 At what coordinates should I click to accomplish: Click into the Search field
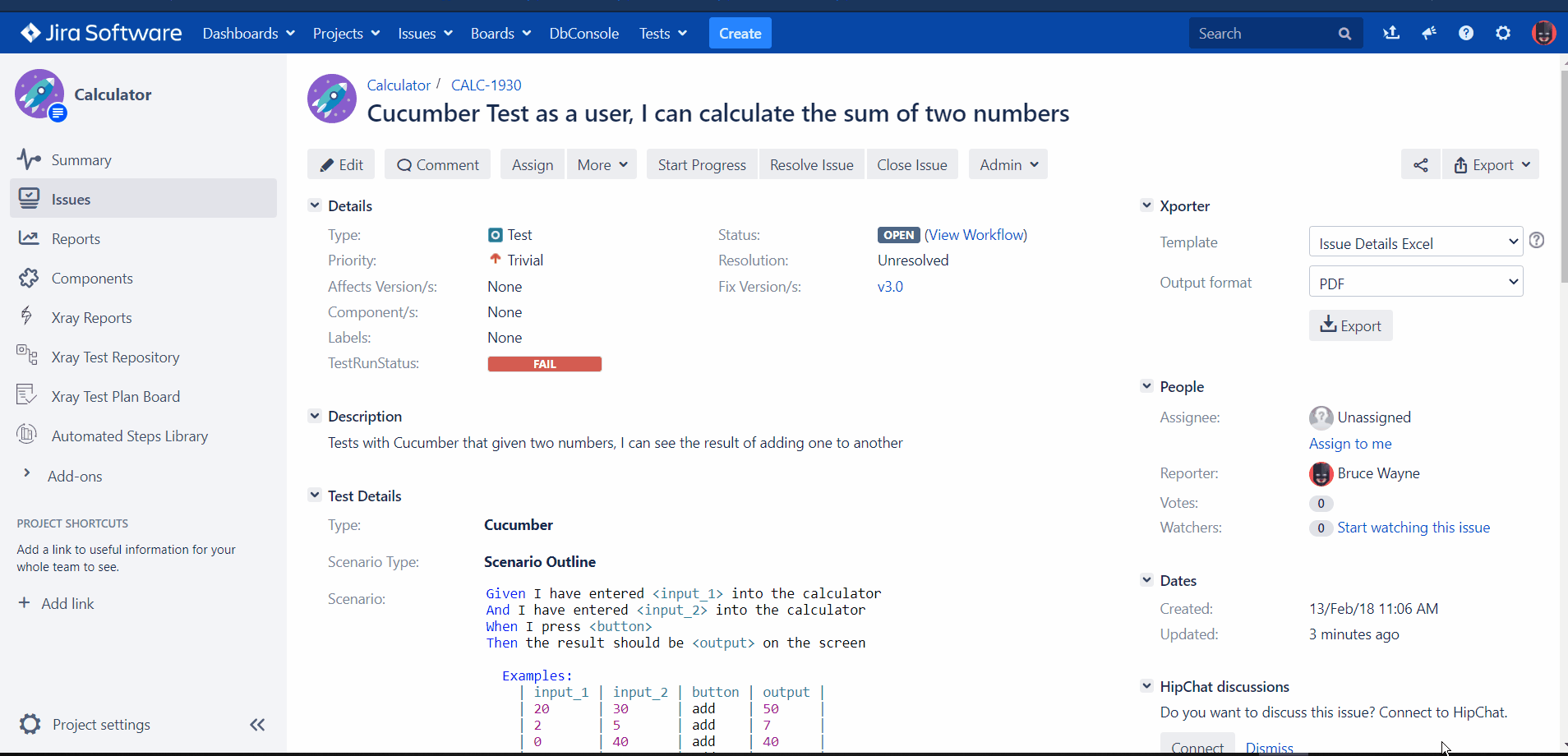point(1261,34)
